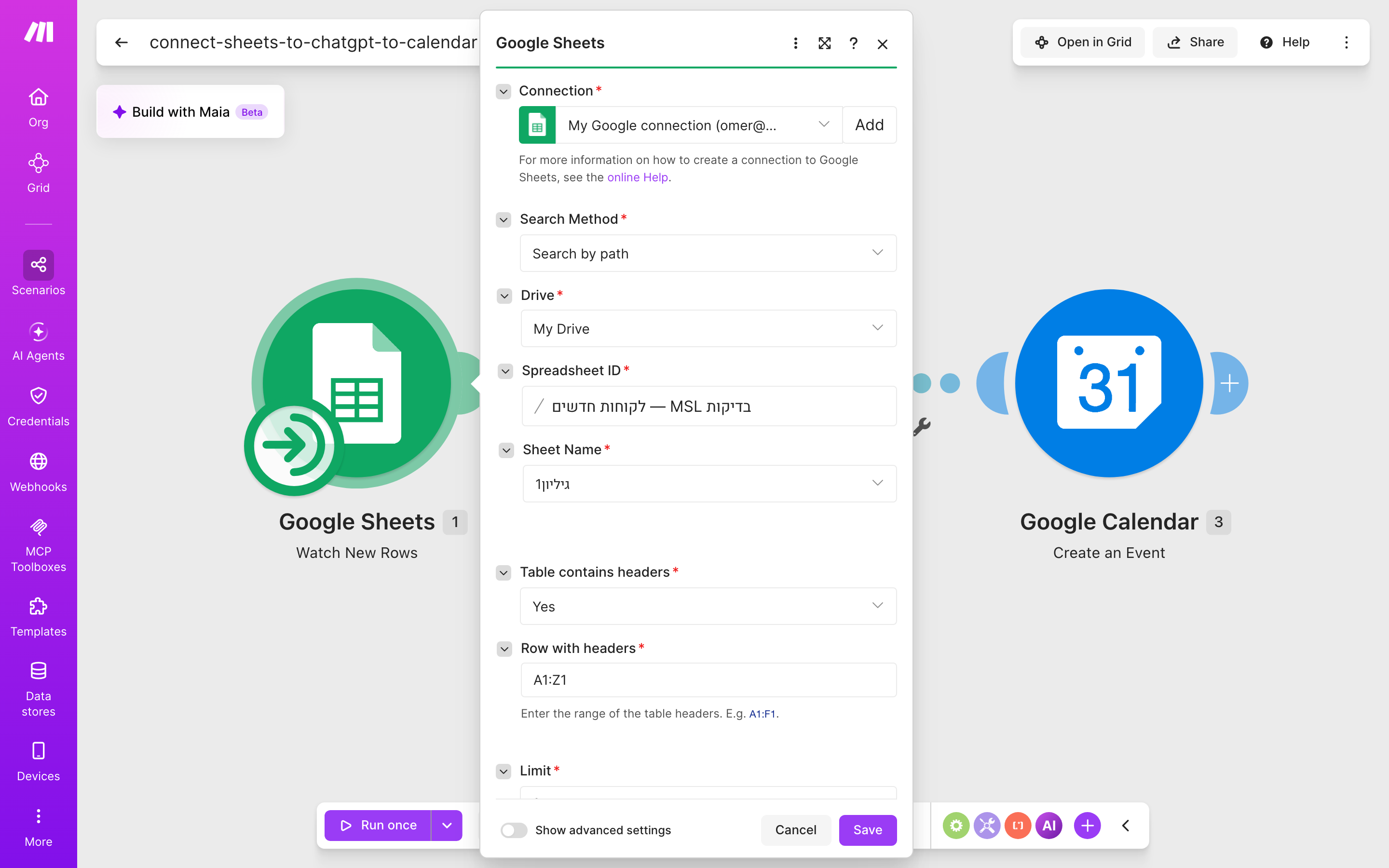
Task: Click the Row with headers input
Action: pyautogui.click(x=708, y=680)
